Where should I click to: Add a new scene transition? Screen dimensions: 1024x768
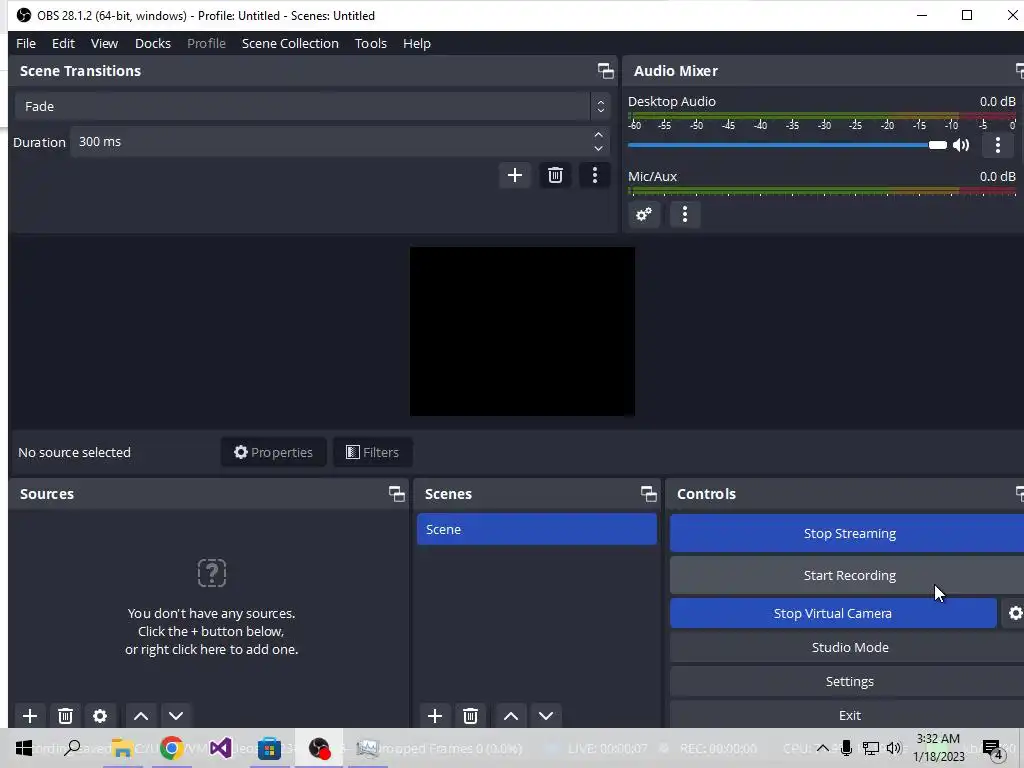coord(515,175)
